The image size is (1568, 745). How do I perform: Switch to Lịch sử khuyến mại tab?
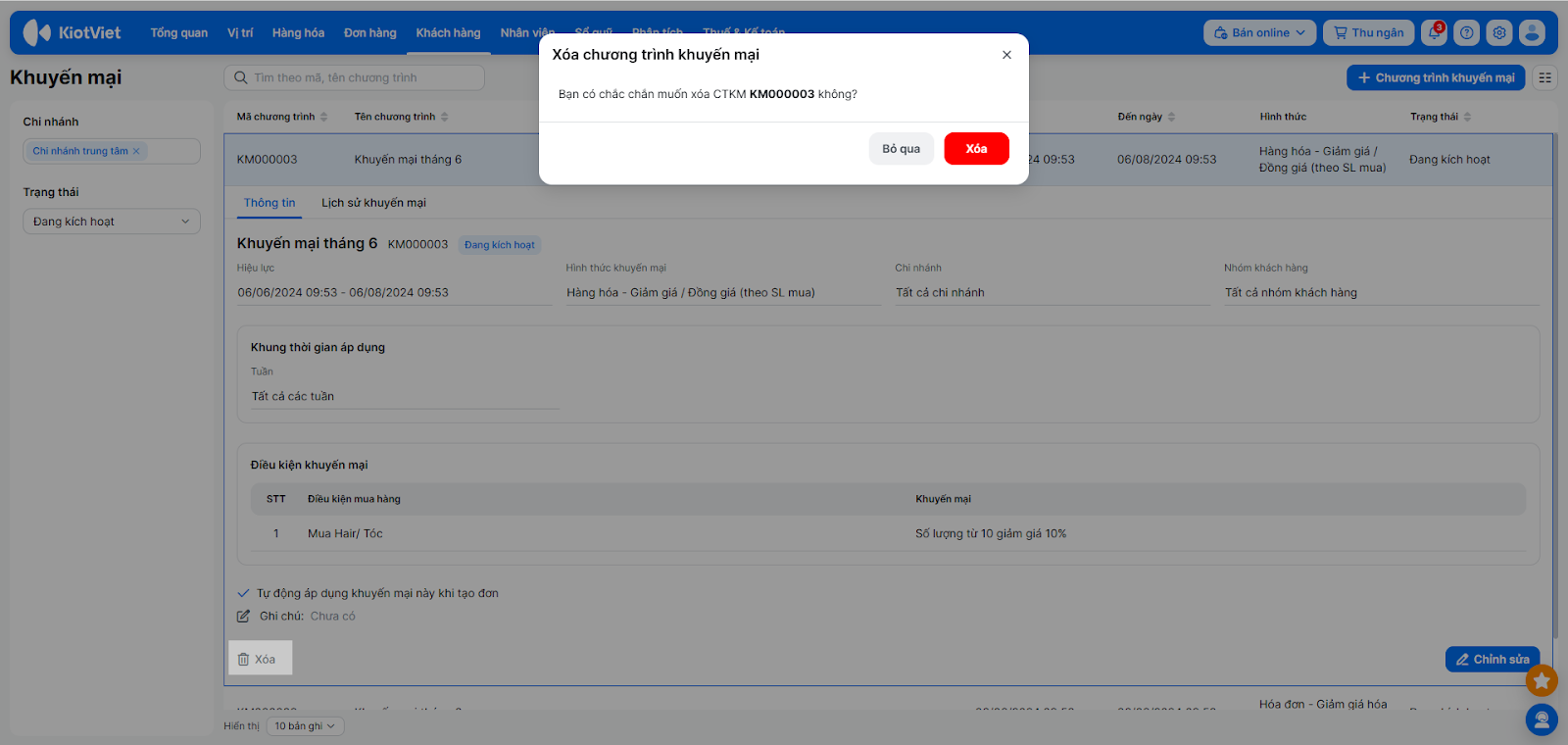coord(373,203)
